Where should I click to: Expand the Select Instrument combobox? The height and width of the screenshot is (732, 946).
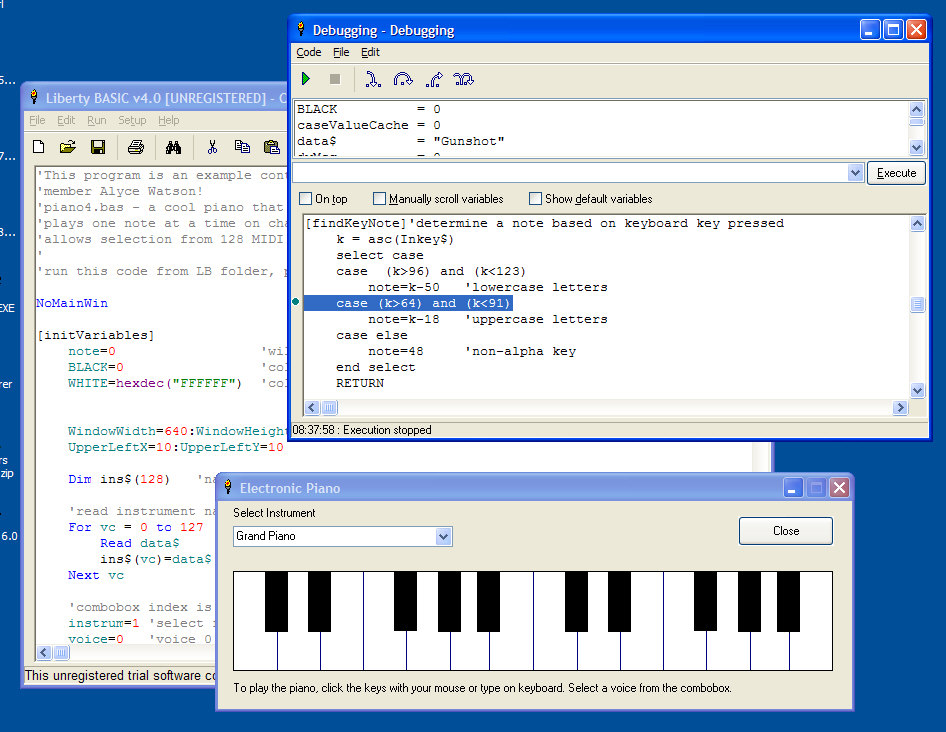tap(444, 537)
